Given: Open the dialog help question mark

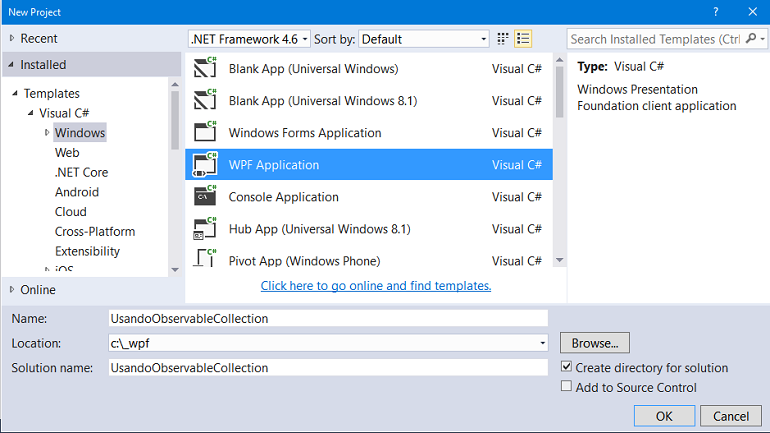Looking at the screenshot, I should click(x=715, y=12).
